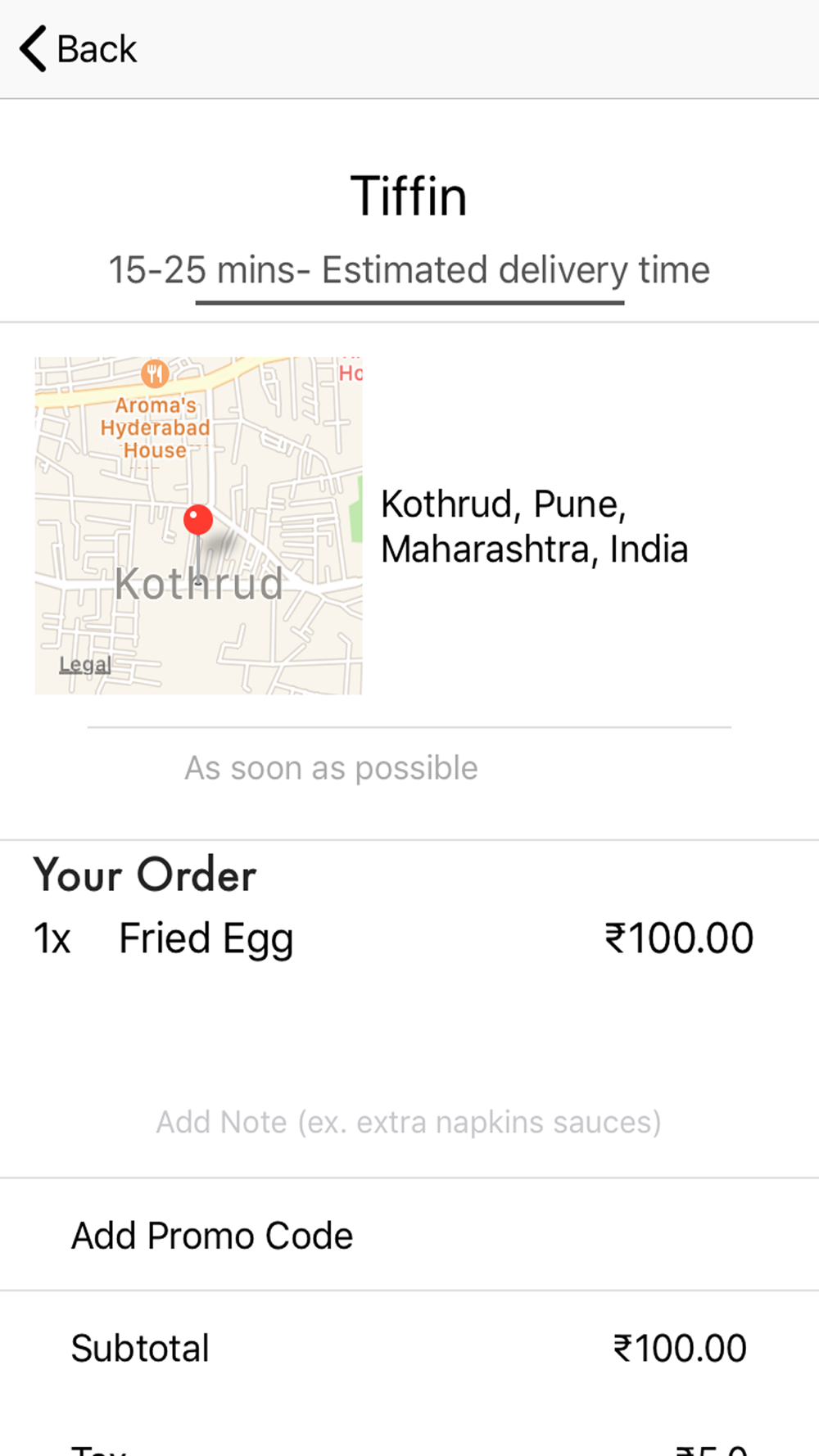Tap the Your Order heading
Image resolution: width=819 pixels, height=1456 pixels.
pos(145,875)
